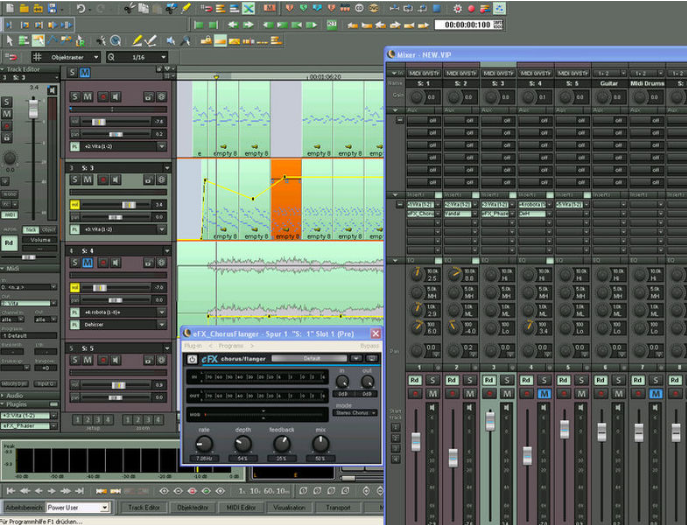Switch to the Track Editor tab
687x525 pixels.
coord(144,507)
